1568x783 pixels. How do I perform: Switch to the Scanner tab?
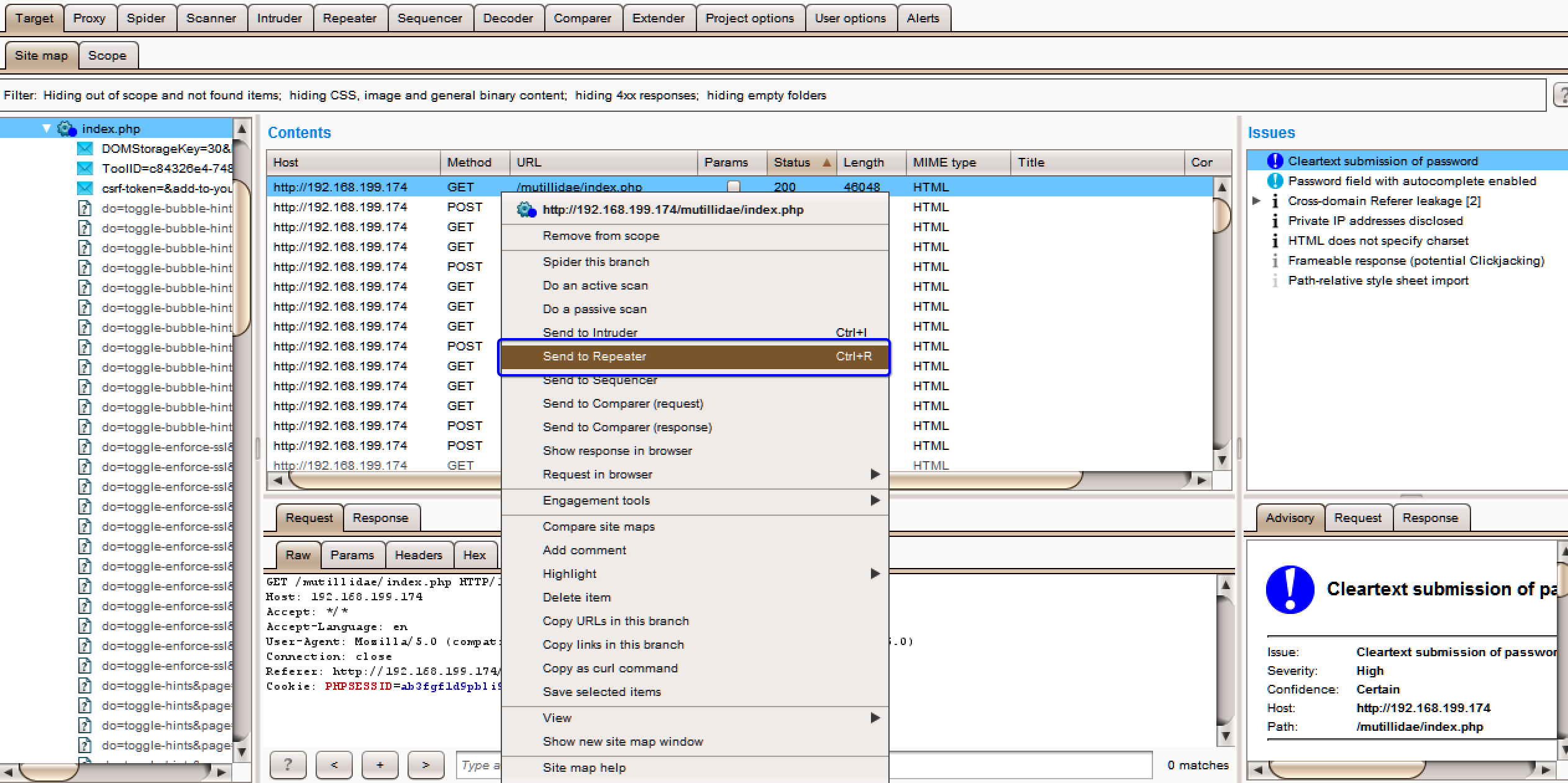pos(211,17)
